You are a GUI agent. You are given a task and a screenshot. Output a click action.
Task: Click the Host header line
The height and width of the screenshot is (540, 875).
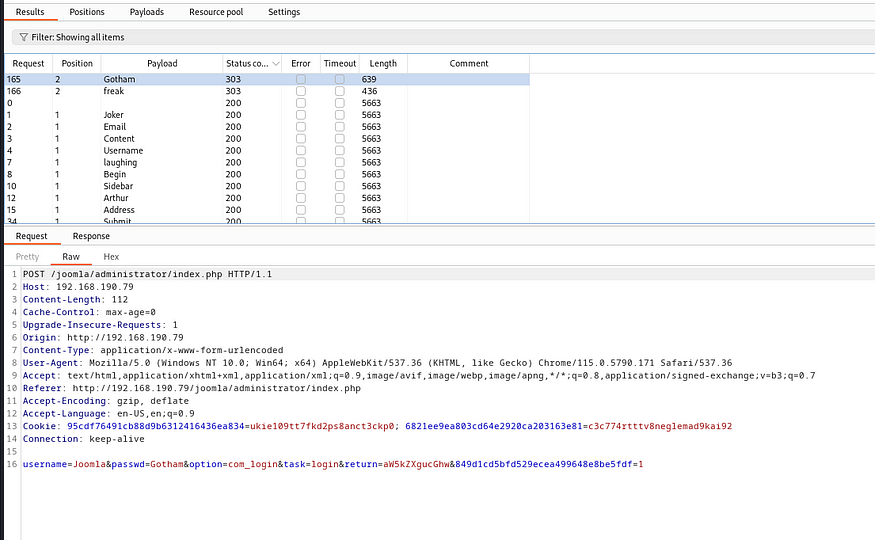coord(78,287)
